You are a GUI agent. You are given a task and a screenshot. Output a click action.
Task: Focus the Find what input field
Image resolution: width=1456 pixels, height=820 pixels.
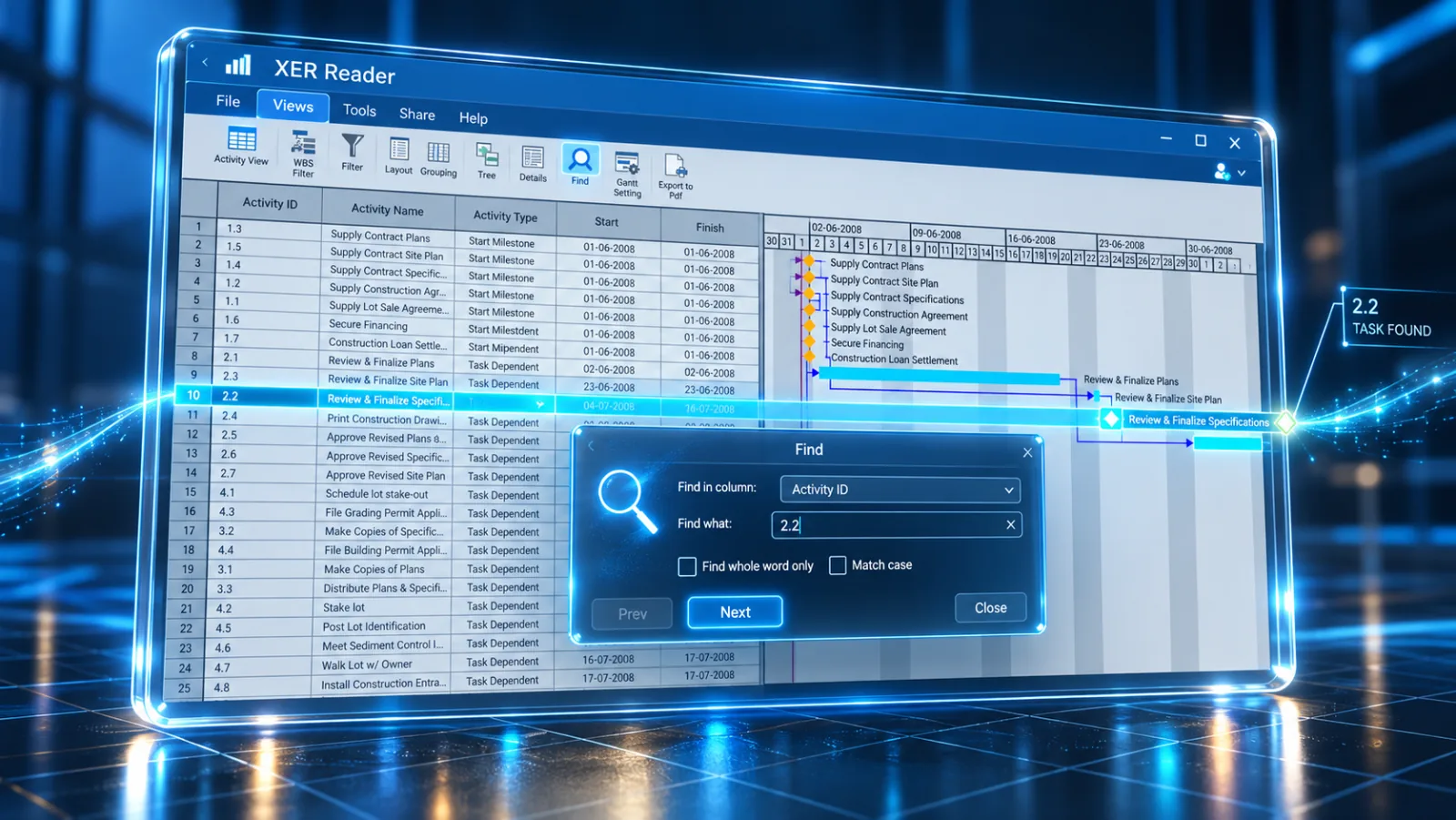(896, 525)
